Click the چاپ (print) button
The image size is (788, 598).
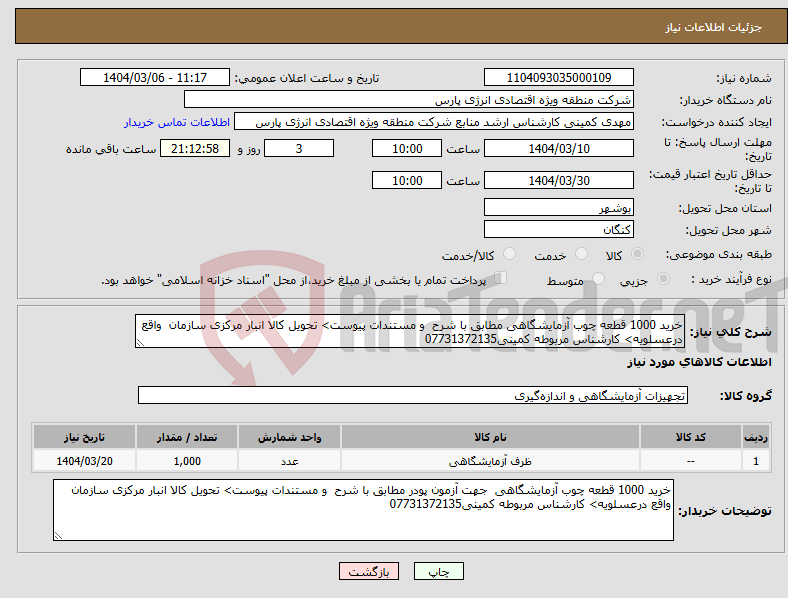[438, 571]
